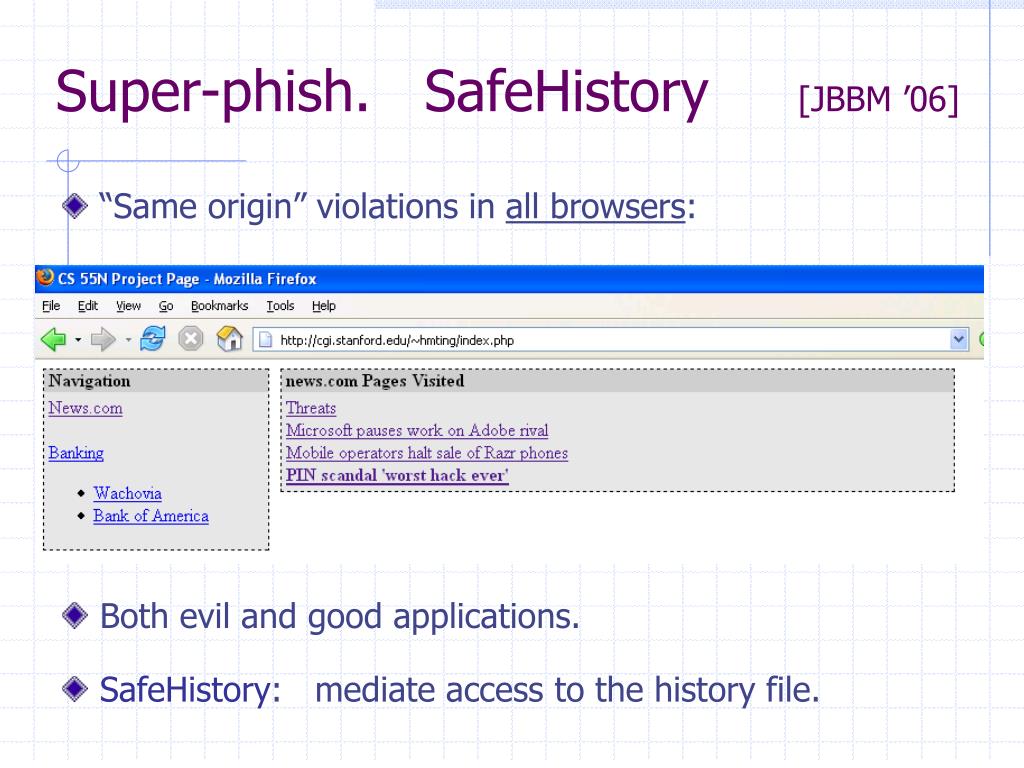Viewport: 1024px width, 768px height.
Task: Click 'Both evil and good applications.' text
Action: coord(340,617)
